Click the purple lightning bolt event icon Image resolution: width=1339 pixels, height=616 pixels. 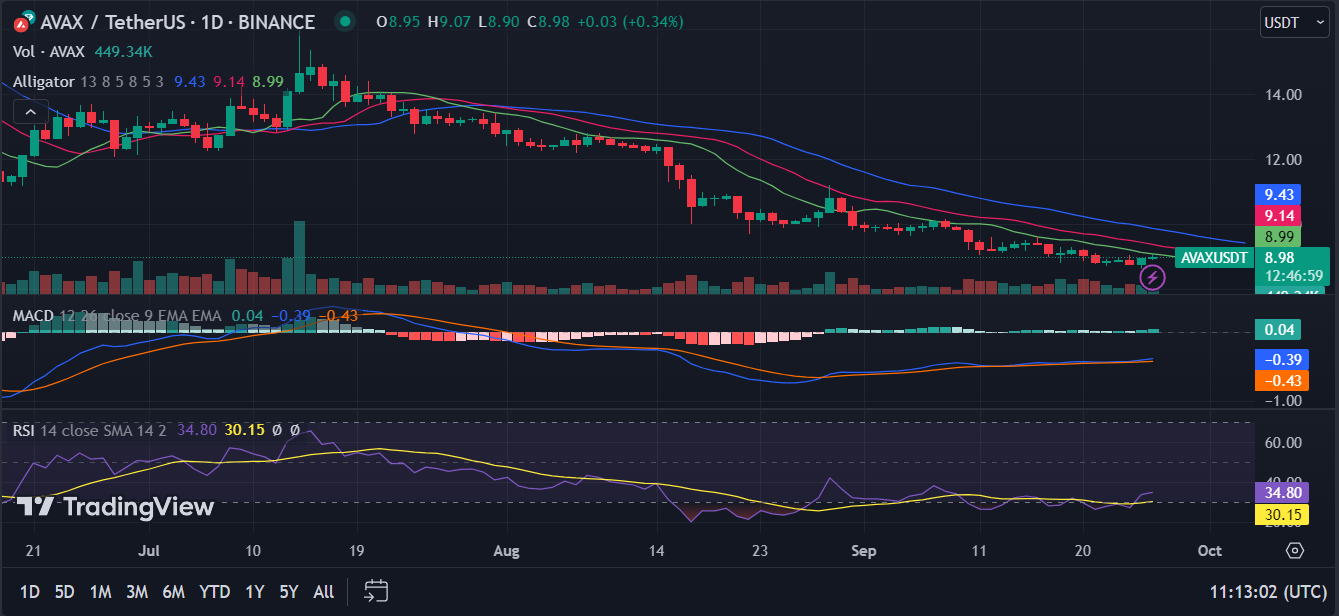(x=1153, y=277)
